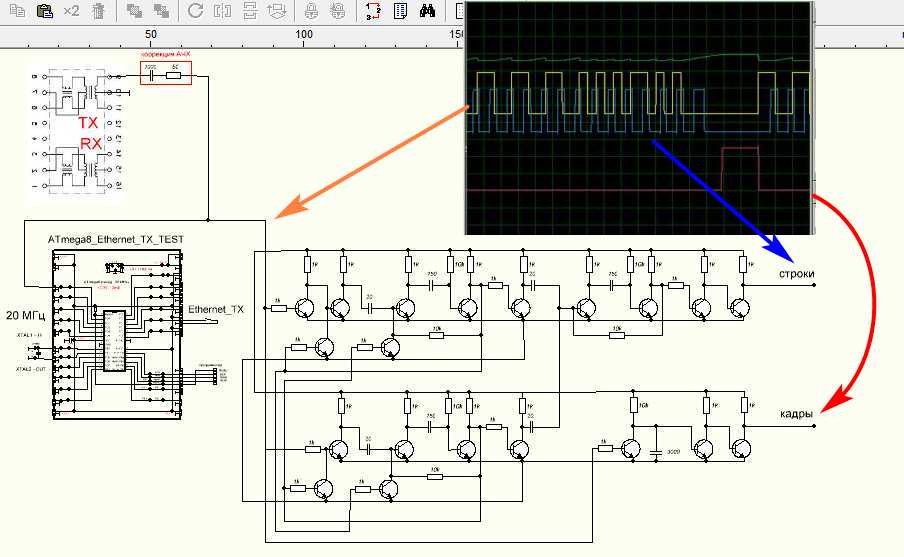Mirror the selection horizontally
The image size is (904, 557).
click(224, 12)
